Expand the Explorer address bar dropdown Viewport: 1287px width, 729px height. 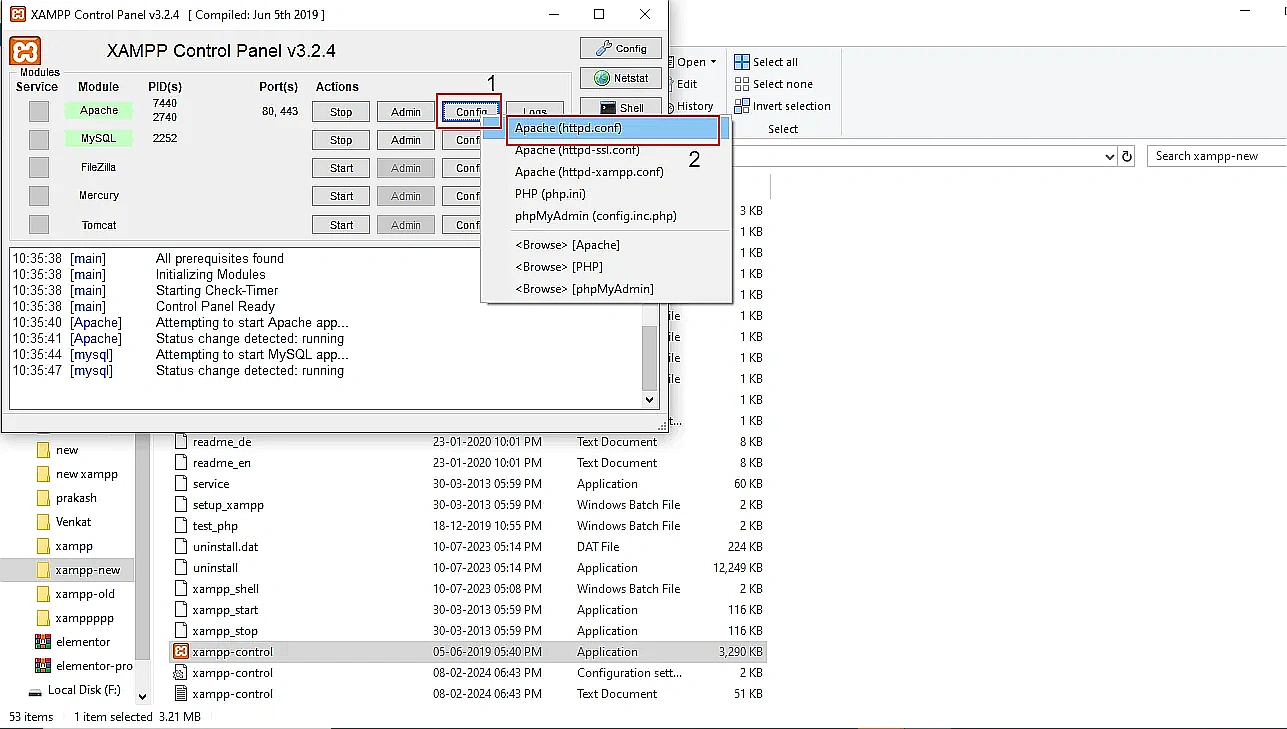(x=1109, y=157)
